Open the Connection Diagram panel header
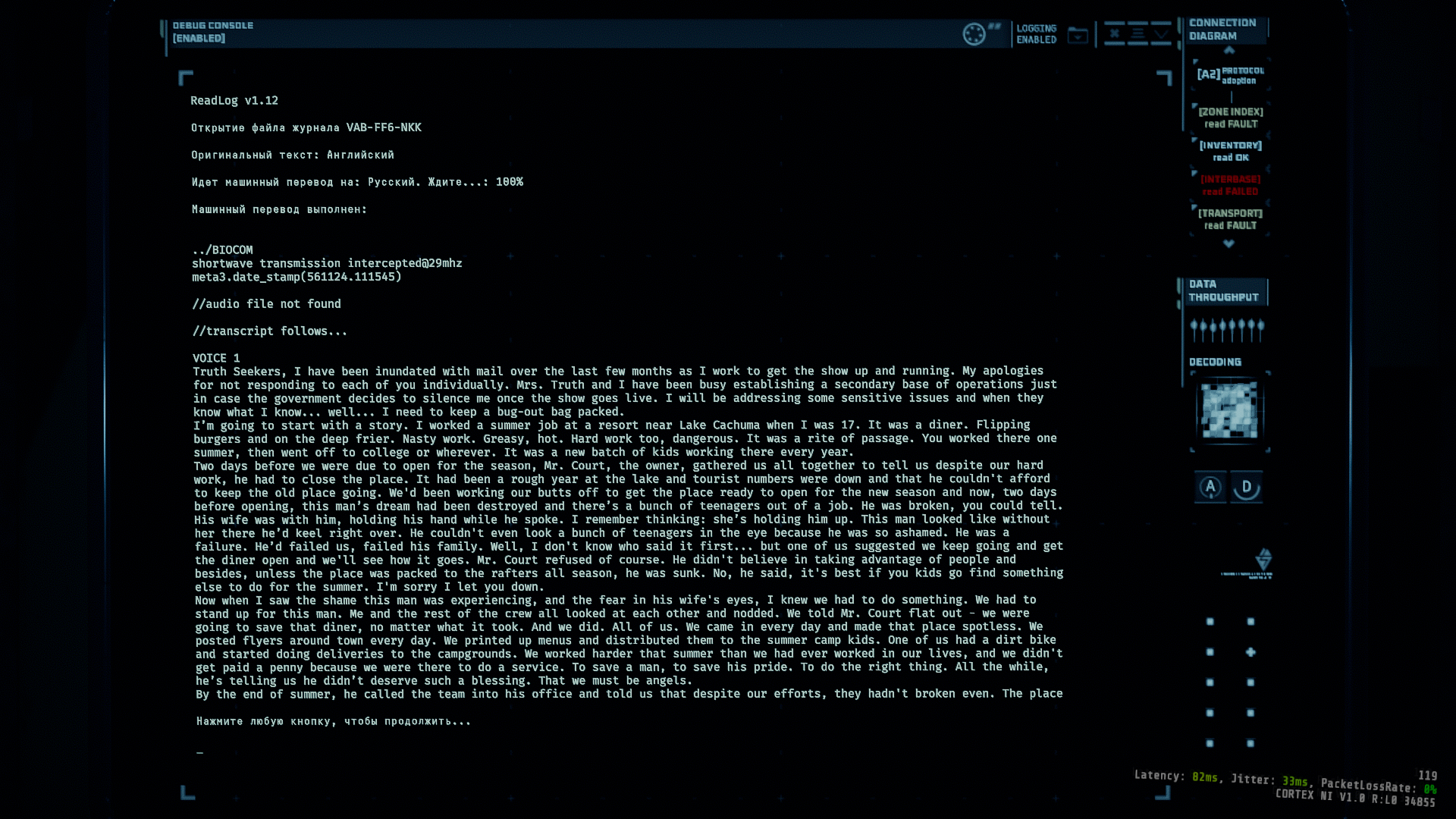 pos(1222,30)
